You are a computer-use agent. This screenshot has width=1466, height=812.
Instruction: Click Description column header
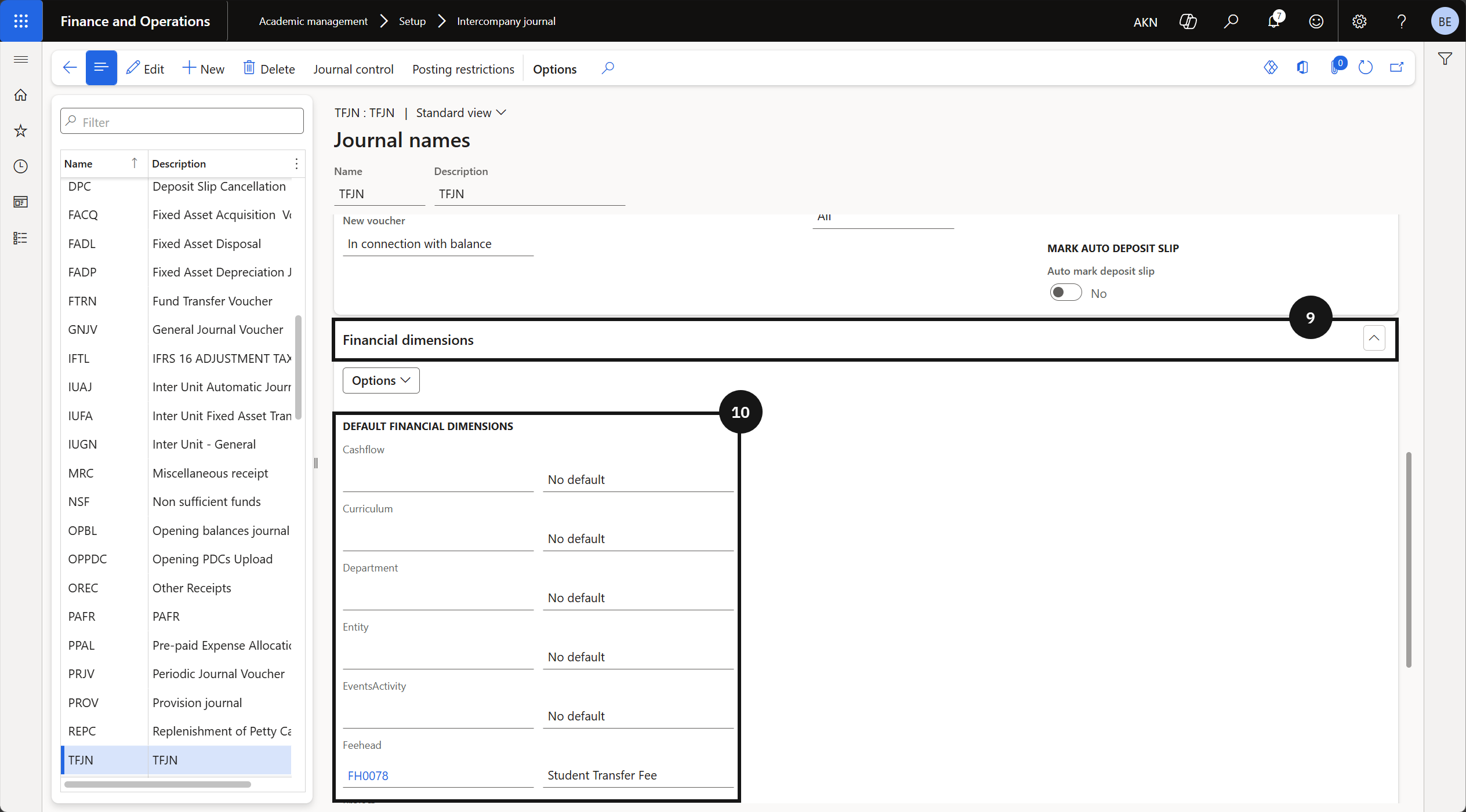coord(179,164)
